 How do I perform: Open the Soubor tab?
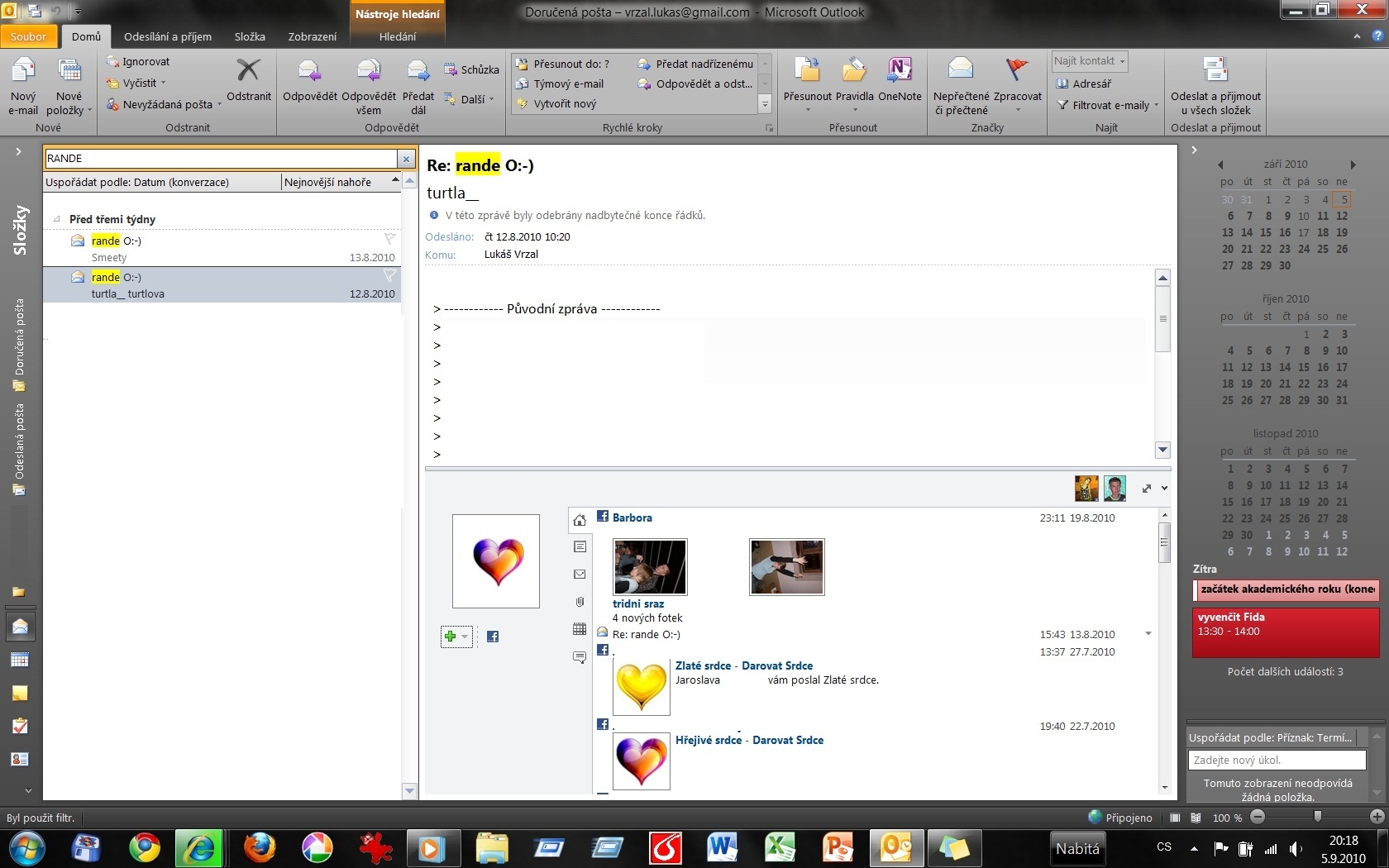(x=29, y=36)
